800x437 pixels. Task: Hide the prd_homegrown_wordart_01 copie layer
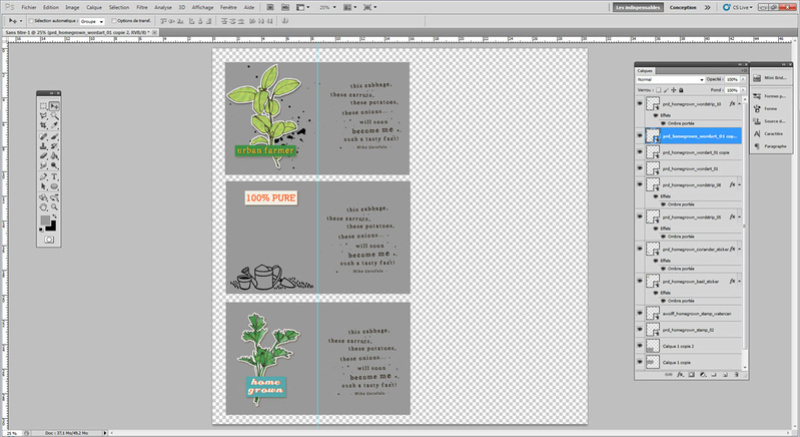click(x=640, y=152)
